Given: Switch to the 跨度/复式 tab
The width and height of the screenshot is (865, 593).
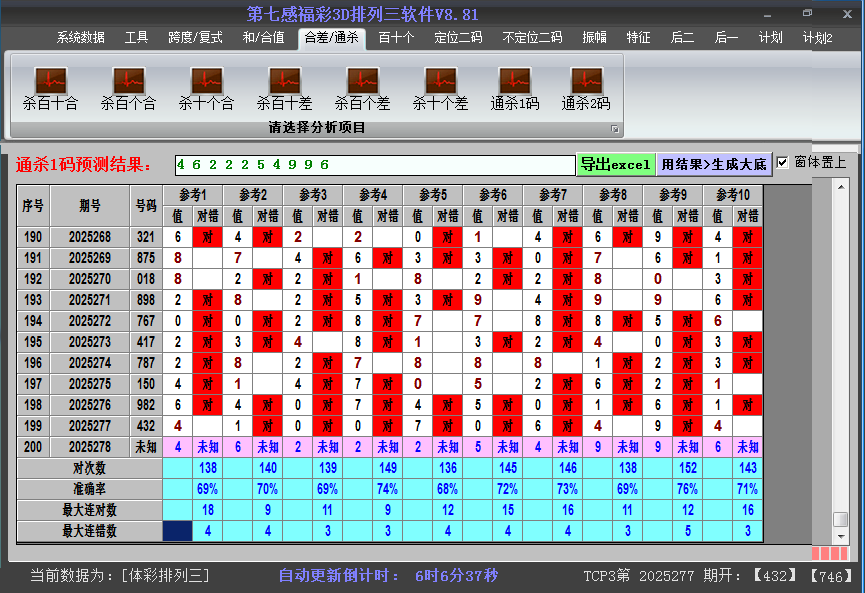Looking at the screenshot, I should [x=189, y=37].
